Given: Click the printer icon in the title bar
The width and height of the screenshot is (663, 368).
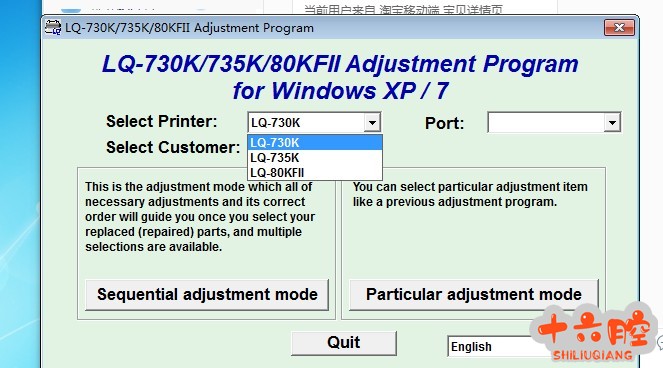Looking at the screenshot, I should 53,27.
